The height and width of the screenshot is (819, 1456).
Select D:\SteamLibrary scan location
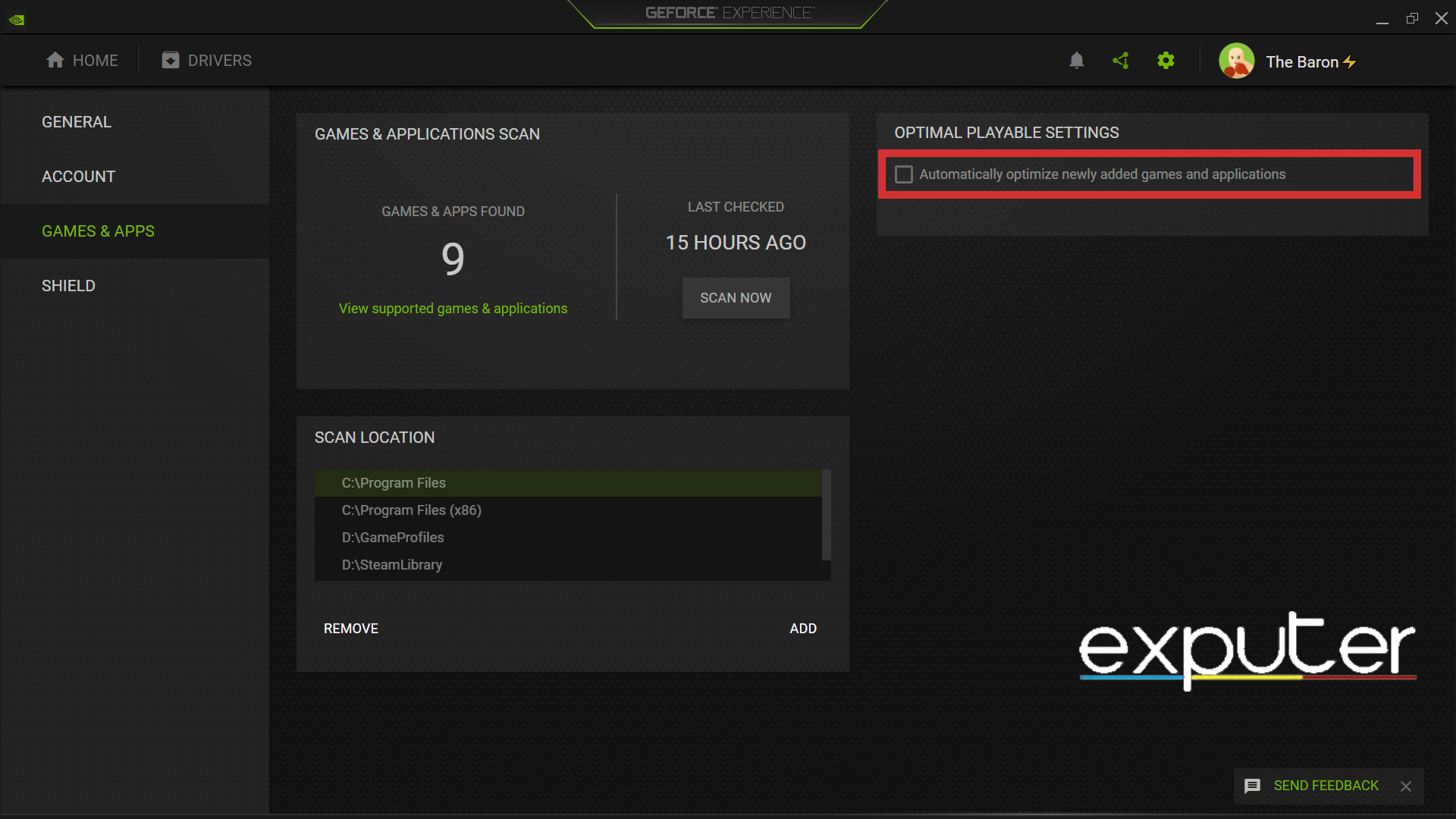pyautogui.click(x=391, y=564)
